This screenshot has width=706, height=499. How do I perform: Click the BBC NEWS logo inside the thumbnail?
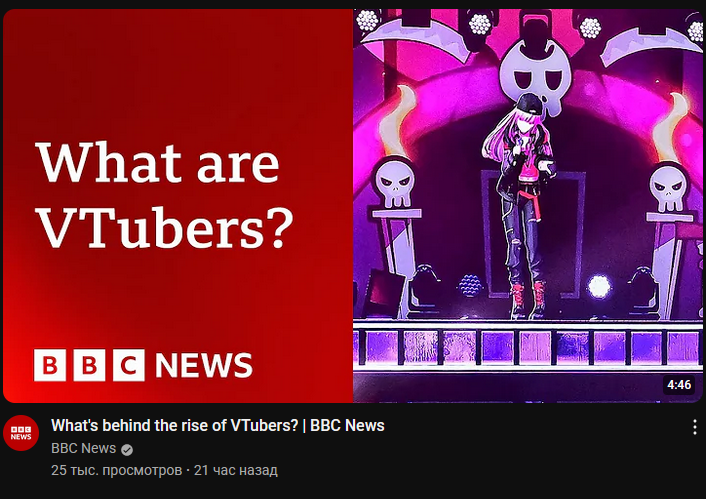click(143, 365)
